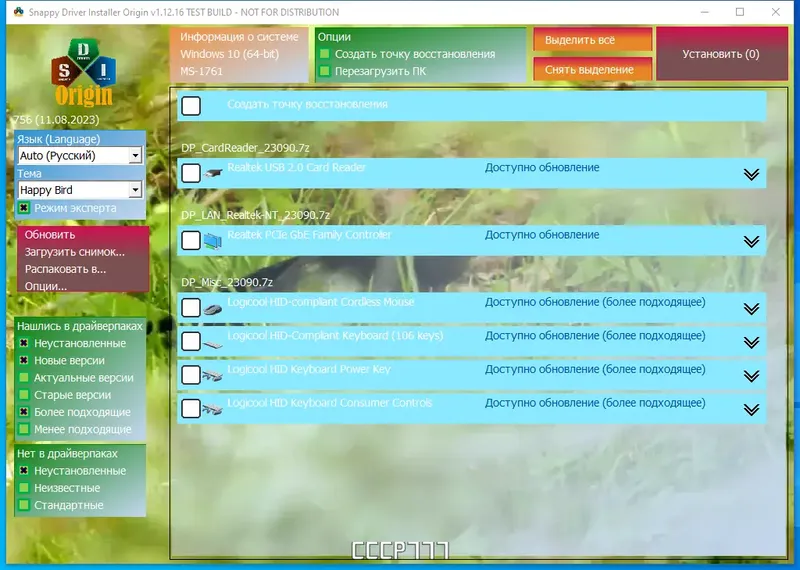Toggle 'Режим эксперта' checkbox

[23, 208]
